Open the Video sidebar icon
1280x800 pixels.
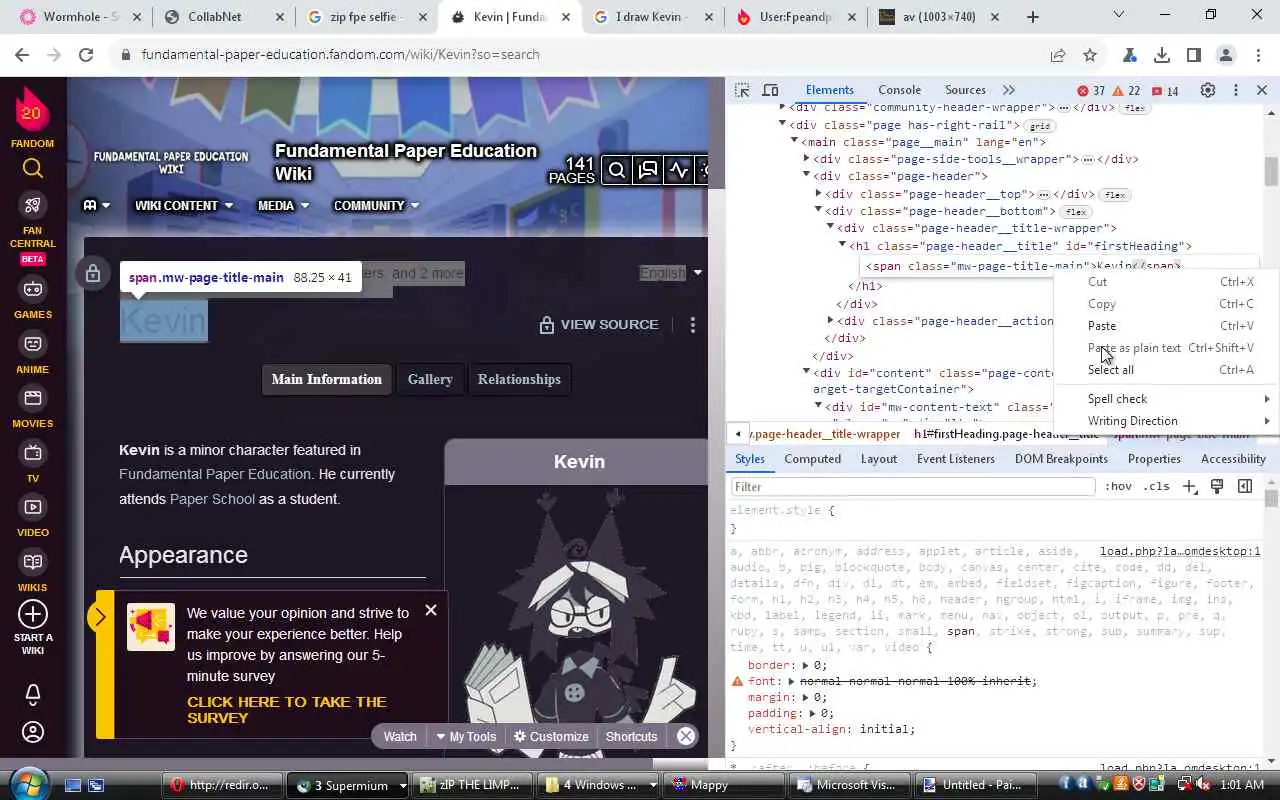[33, 507]
